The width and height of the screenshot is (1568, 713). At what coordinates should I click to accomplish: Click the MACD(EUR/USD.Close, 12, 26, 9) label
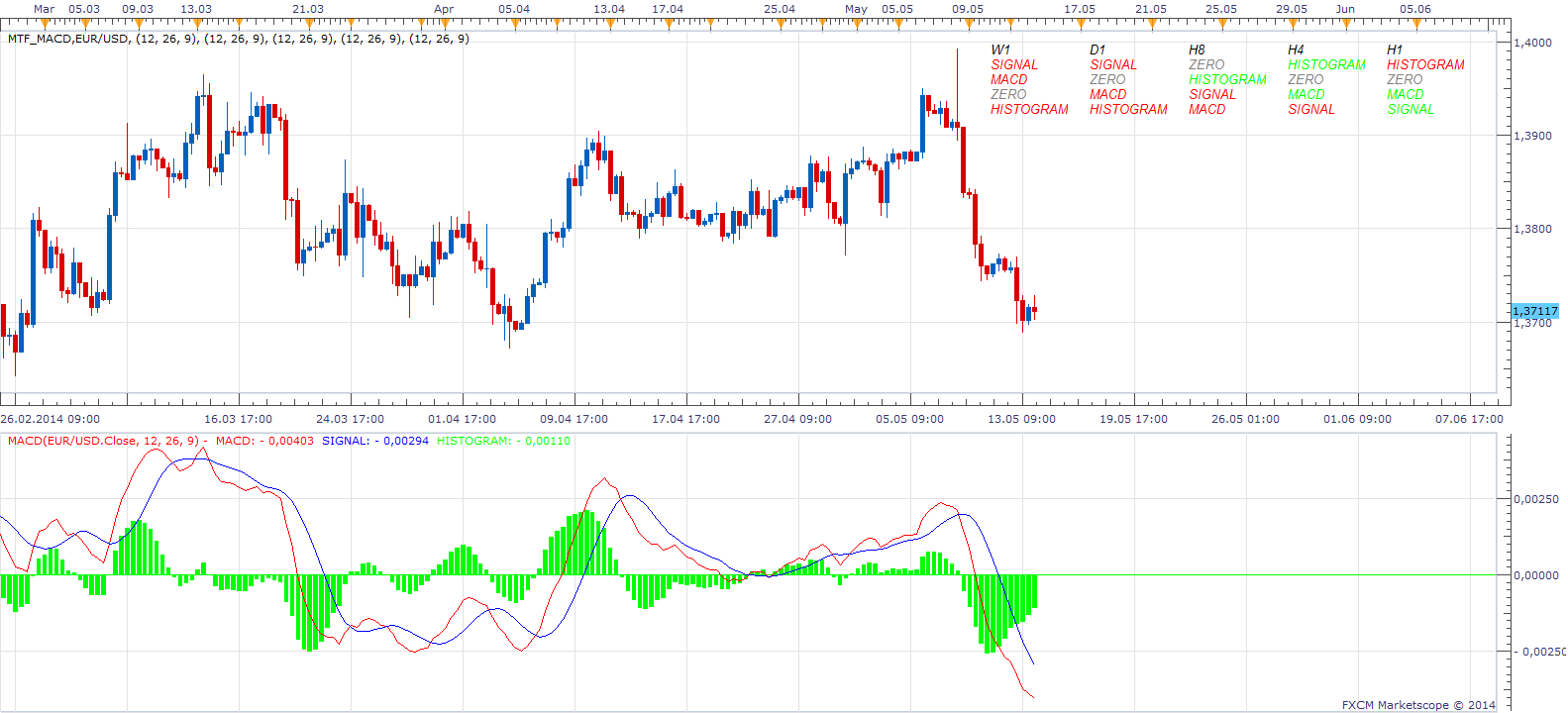103,441
